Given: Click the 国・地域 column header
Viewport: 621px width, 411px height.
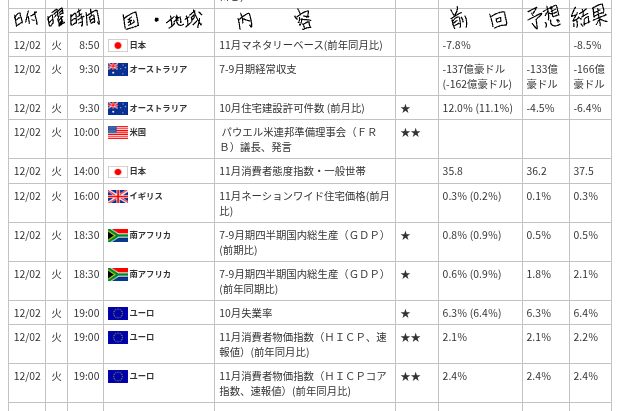Looking at the screenshot, I should (158, 19).
